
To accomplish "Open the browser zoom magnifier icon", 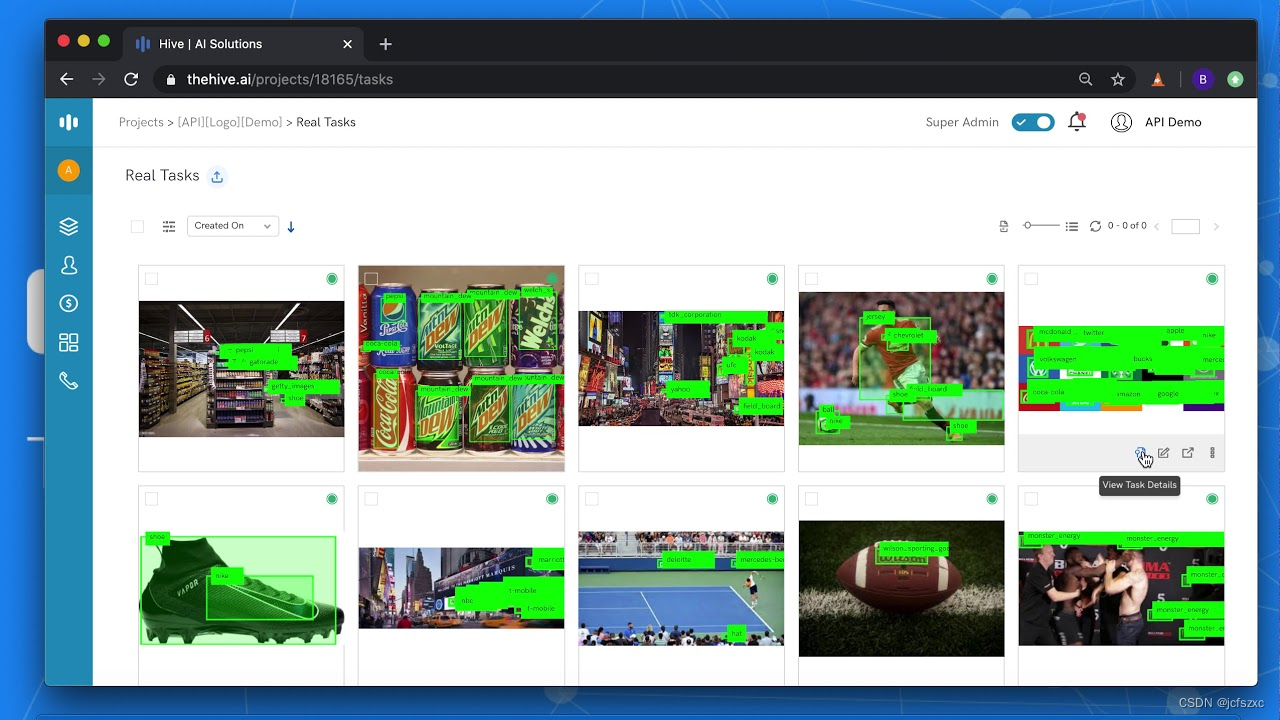I will click(x=1086, y=79).
